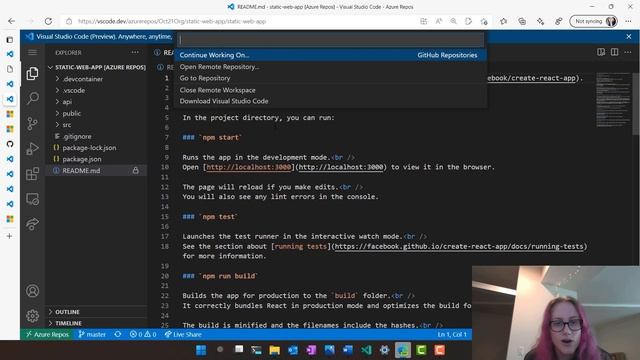Click the first http://localhost:3000 link
Viewport: 640px width, 360px height.
click(x=249, y=167)
